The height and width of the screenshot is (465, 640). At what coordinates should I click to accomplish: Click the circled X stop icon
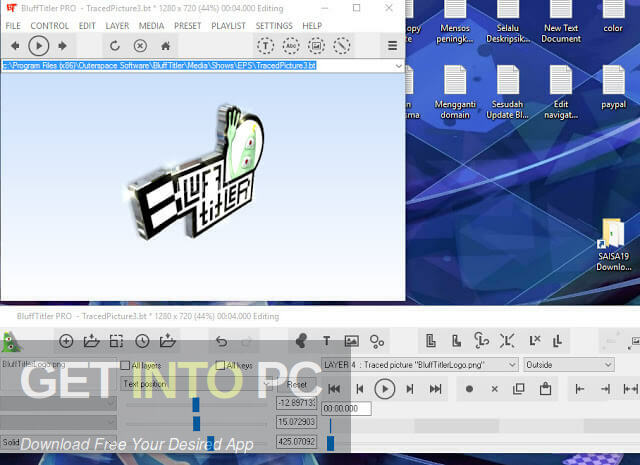[140, 46]
